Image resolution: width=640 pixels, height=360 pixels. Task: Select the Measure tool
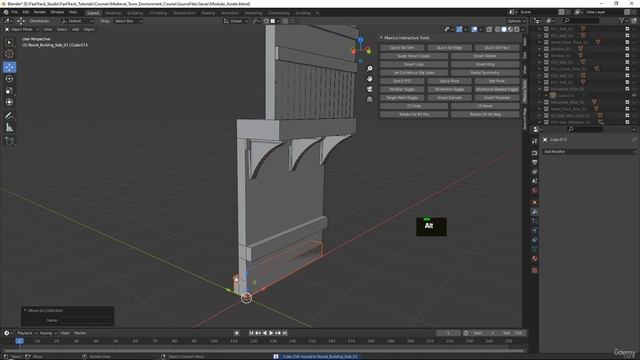(9, 128)
